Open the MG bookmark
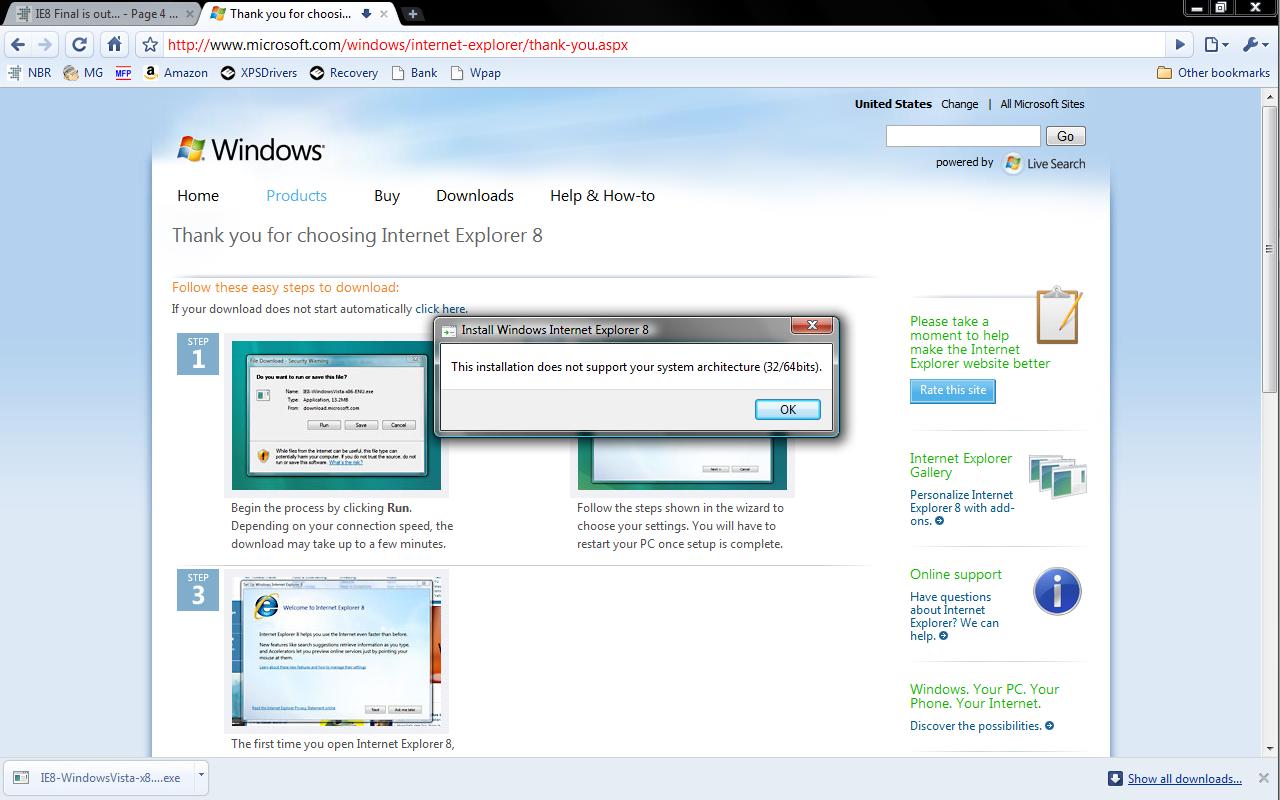 click(83, 73)
